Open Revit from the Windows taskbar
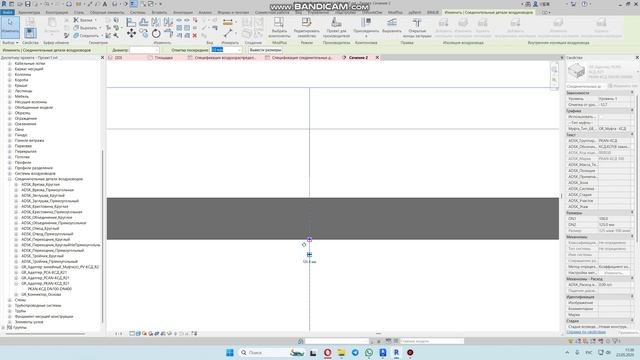The width and height of the screenshot is (640, 360). pyautogui.click(x=396, y=352)
